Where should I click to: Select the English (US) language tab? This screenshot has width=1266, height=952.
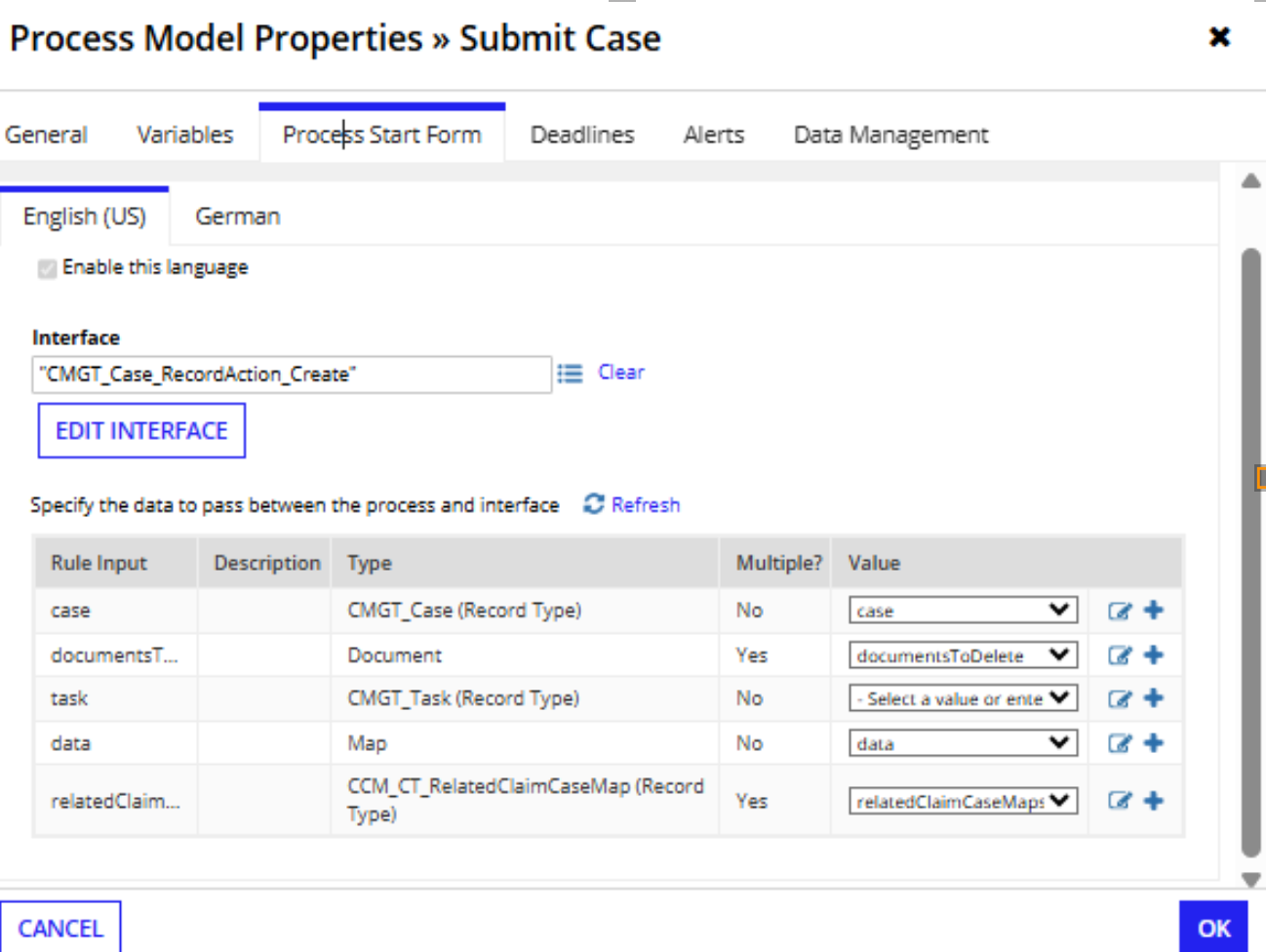click(x=85, y=217)
